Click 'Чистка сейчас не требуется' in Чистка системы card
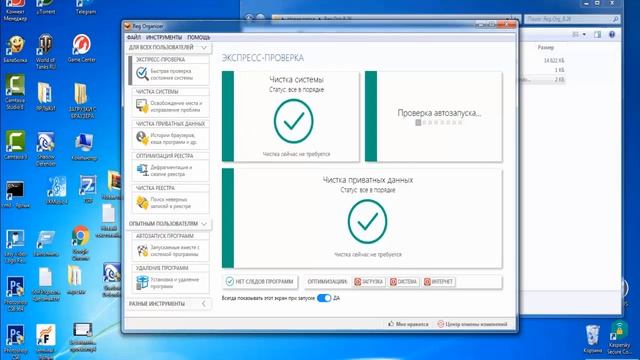This screenshot has height=360, width=640. tap(296, 154)
